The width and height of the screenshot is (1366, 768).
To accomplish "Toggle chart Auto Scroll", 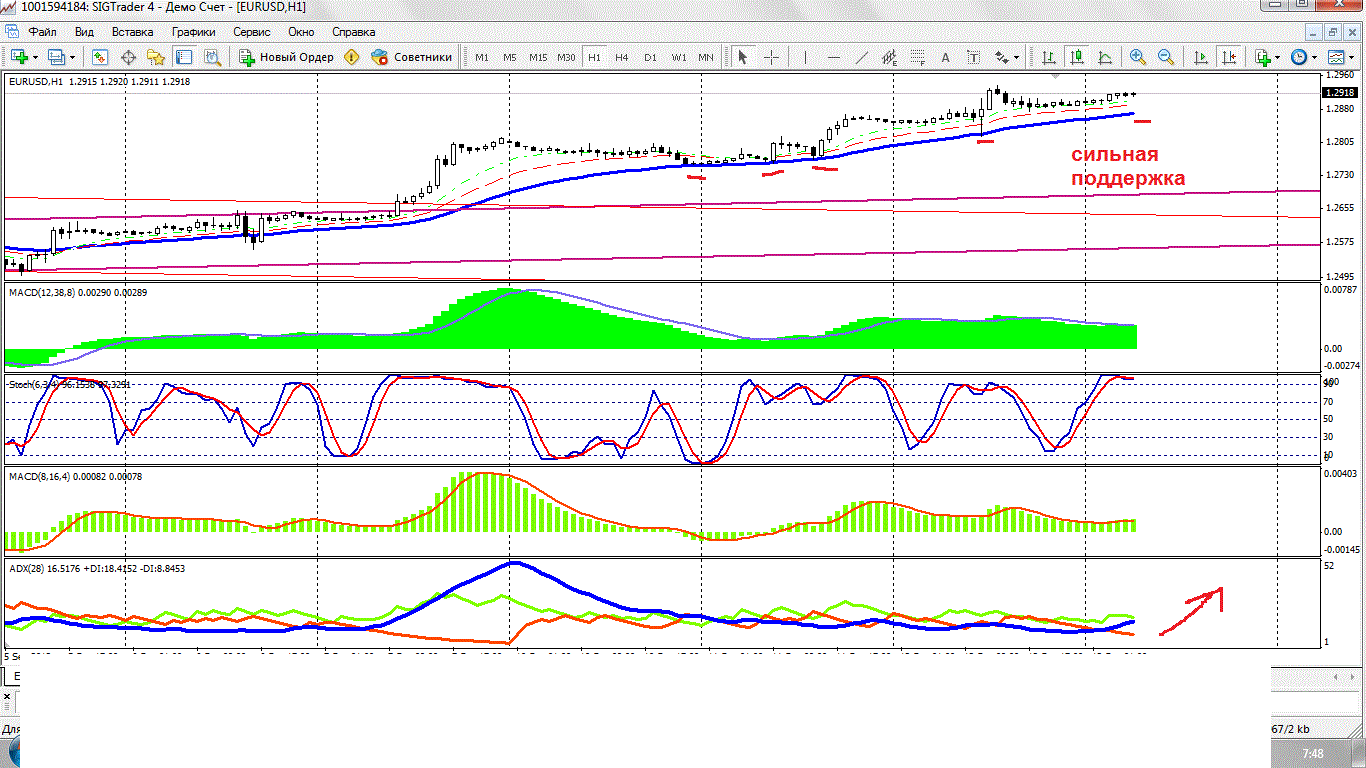I will coord(1200,57).
